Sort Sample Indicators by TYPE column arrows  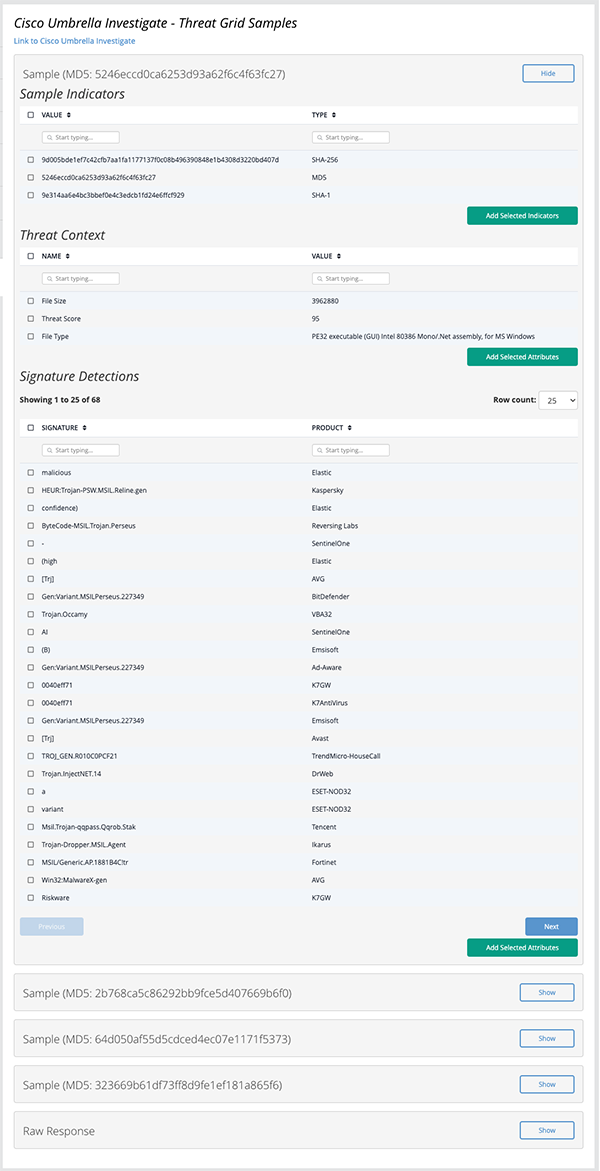(334, 115)
